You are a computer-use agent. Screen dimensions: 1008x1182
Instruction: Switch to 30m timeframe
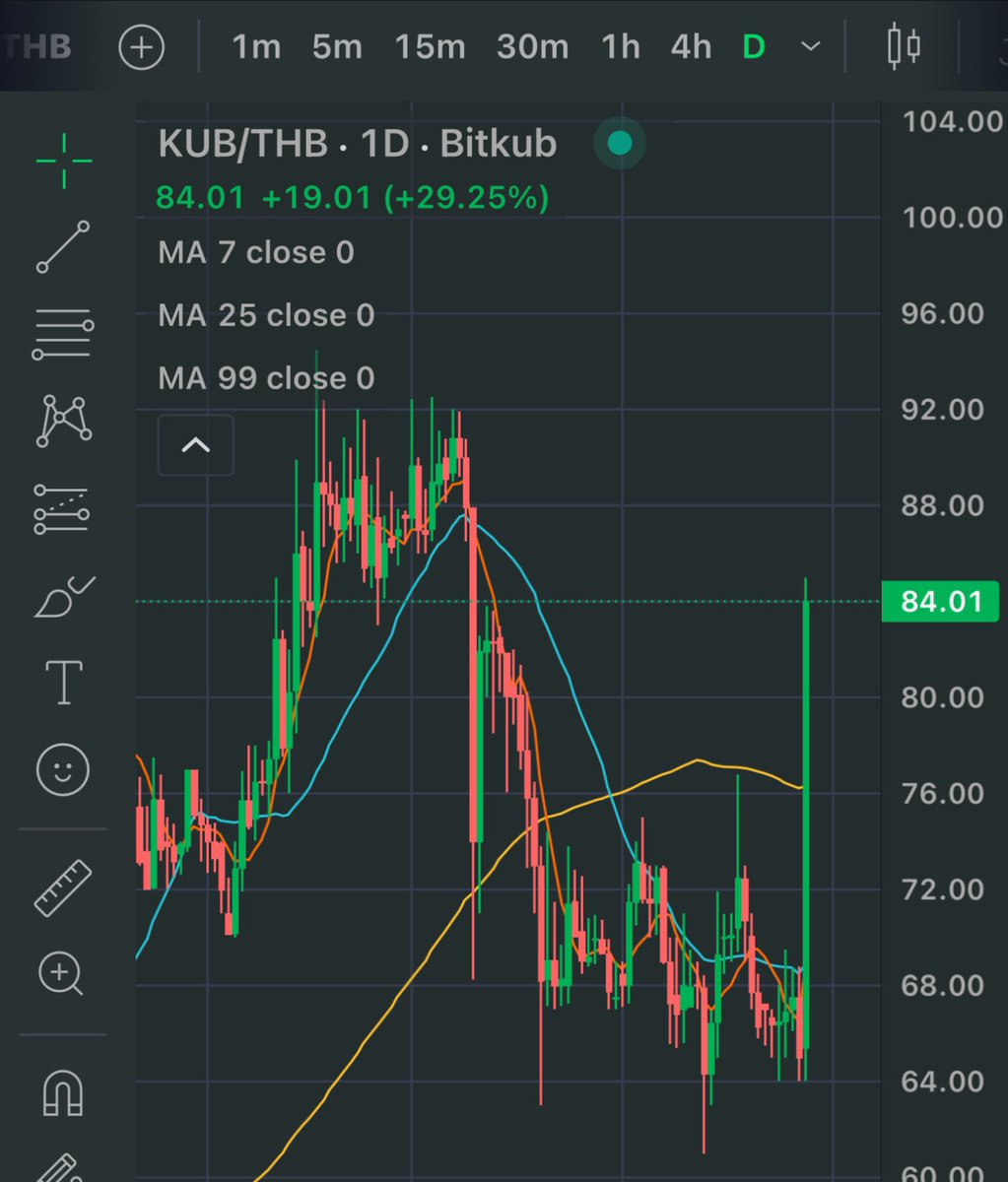533,47
